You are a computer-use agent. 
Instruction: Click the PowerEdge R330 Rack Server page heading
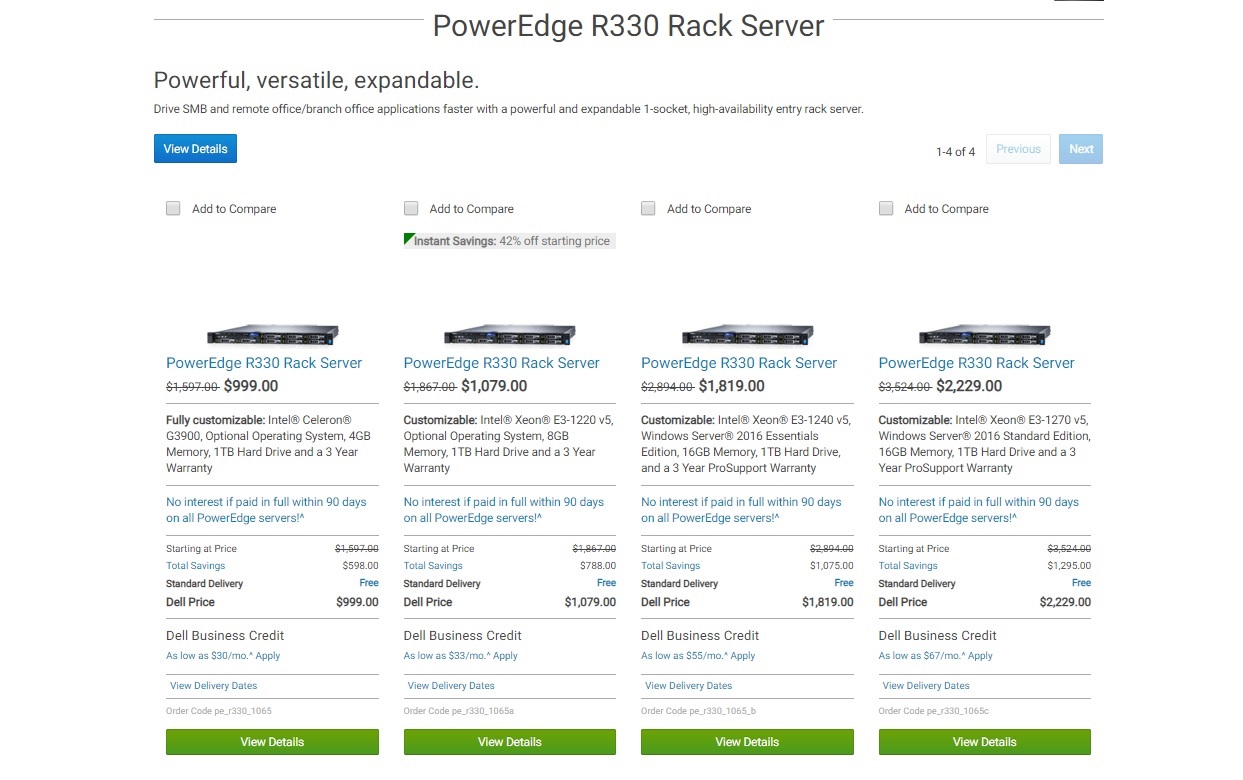tap(628, 25)
